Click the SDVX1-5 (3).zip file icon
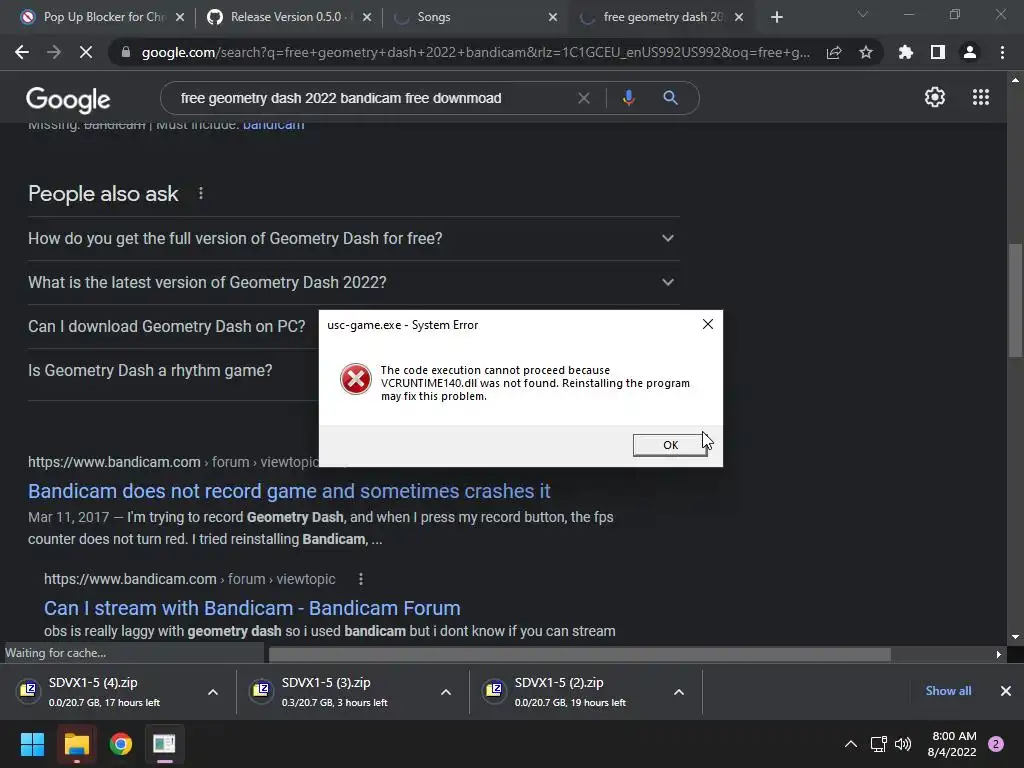 pos(261,689)
